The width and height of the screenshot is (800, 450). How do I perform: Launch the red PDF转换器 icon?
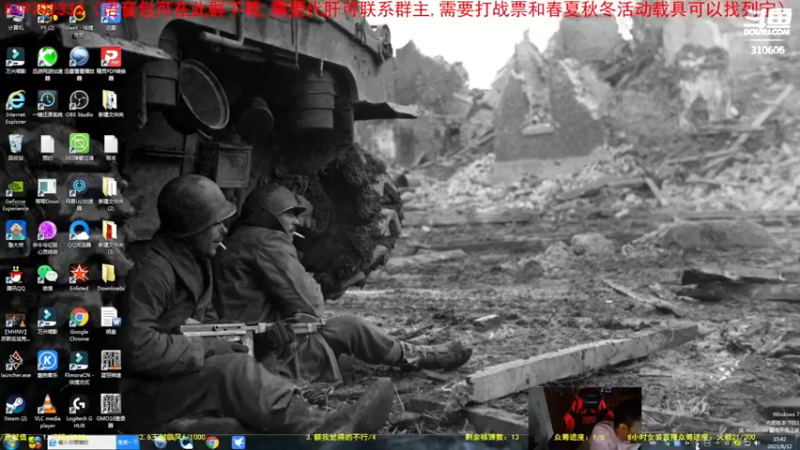coord(111,62)
